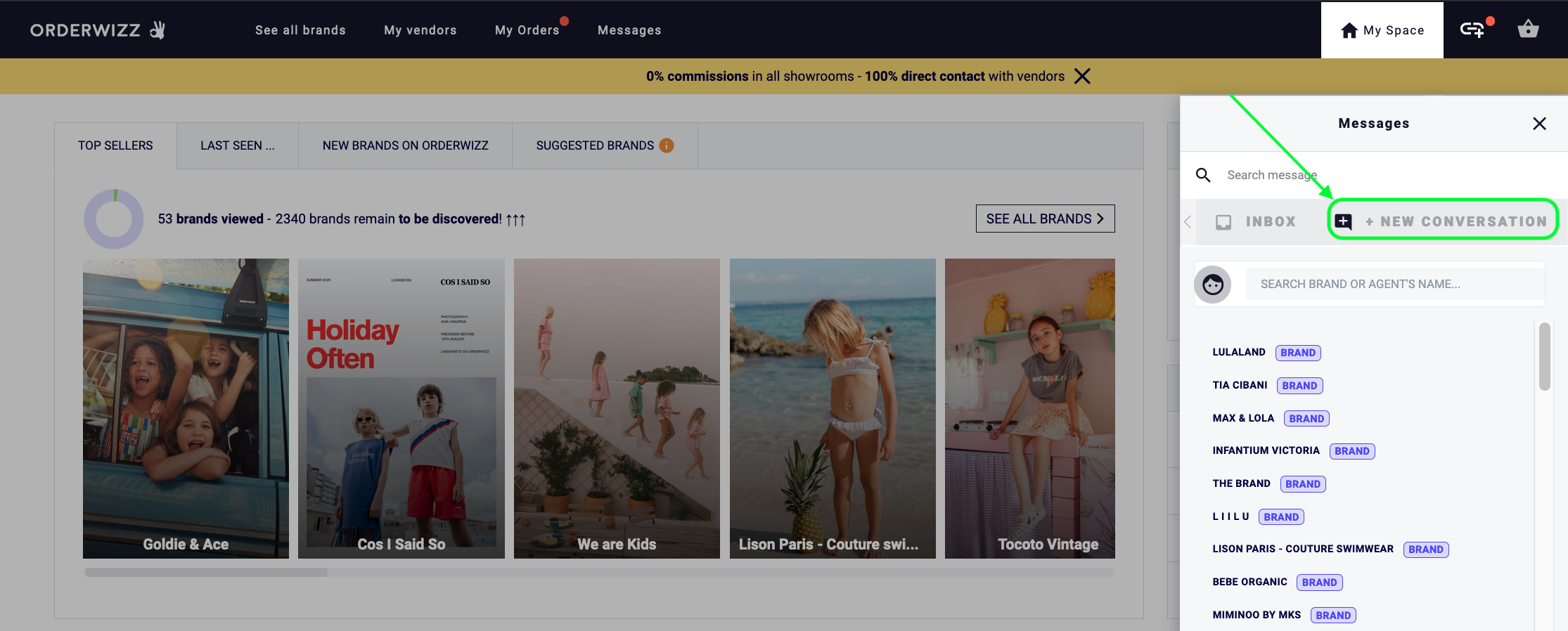Open the INBOX tab in Messages
1568x631 pixels.
click(1256, 222)
